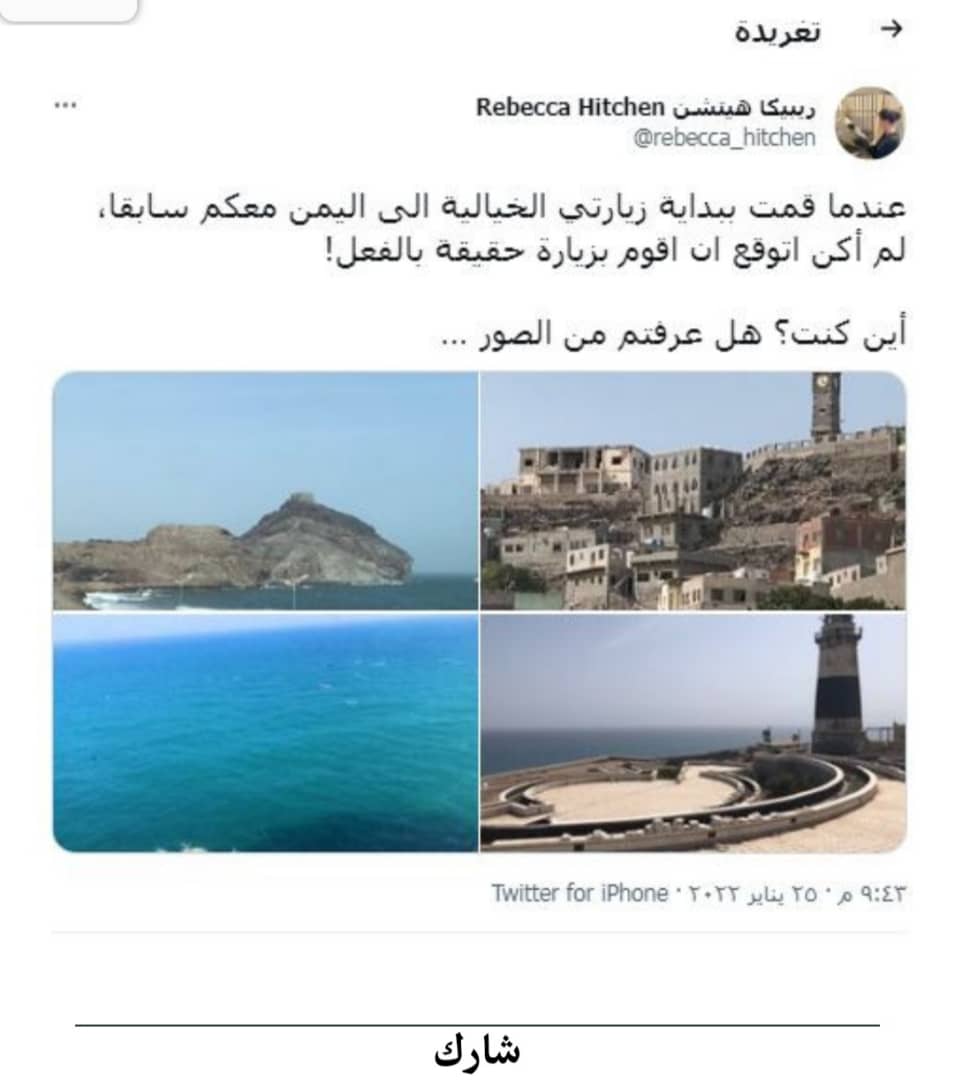Viewport: 954px width, 1080px height.
Task: Click the شارك share label
Action: click(x=477, y=1052)
